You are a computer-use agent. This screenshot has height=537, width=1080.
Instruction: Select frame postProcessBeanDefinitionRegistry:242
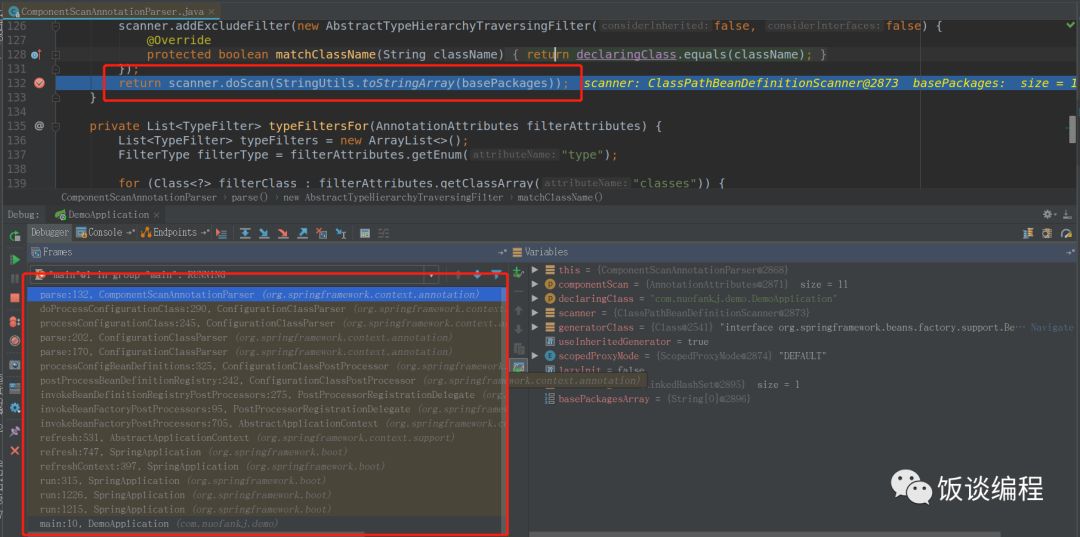coord(267,380)
